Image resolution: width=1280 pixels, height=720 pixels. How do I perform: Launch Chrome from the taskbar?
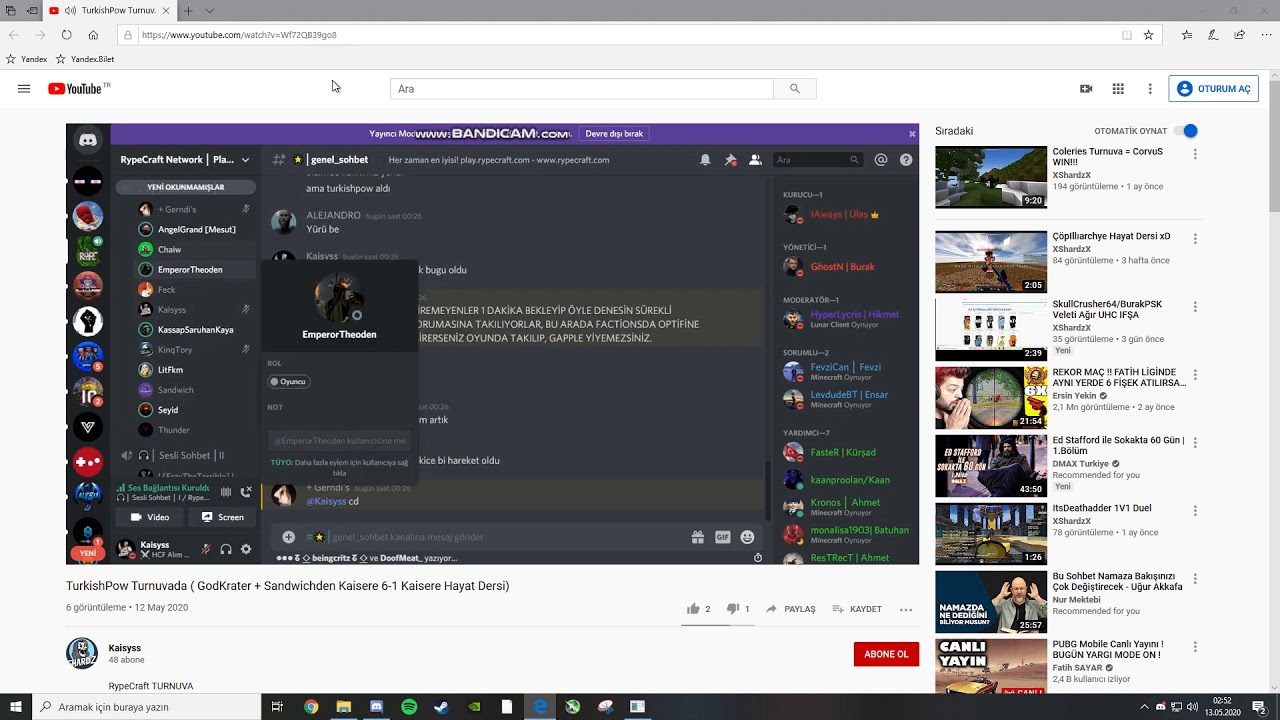tap(311, 707)
